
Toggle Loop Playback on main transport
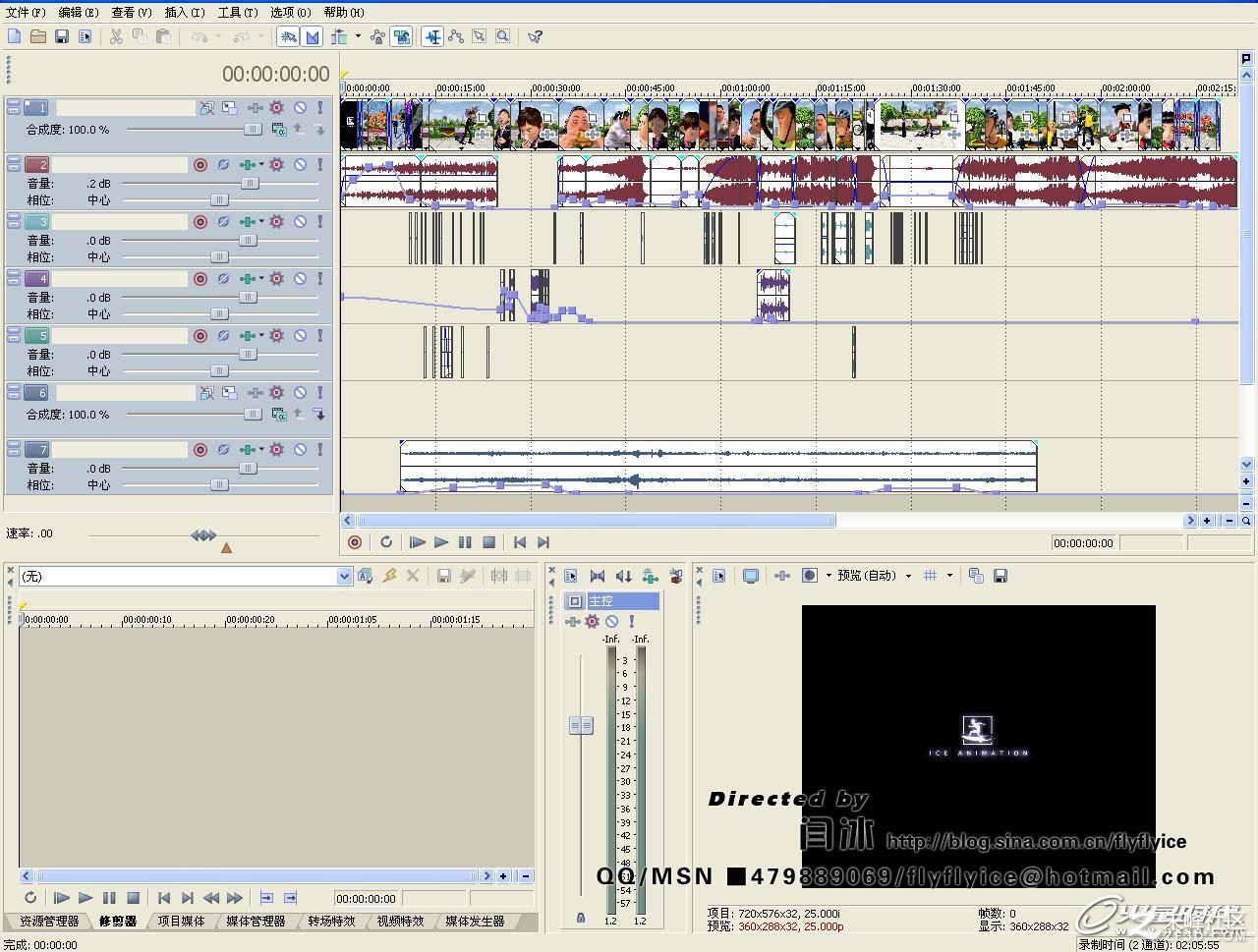(386, 542)
